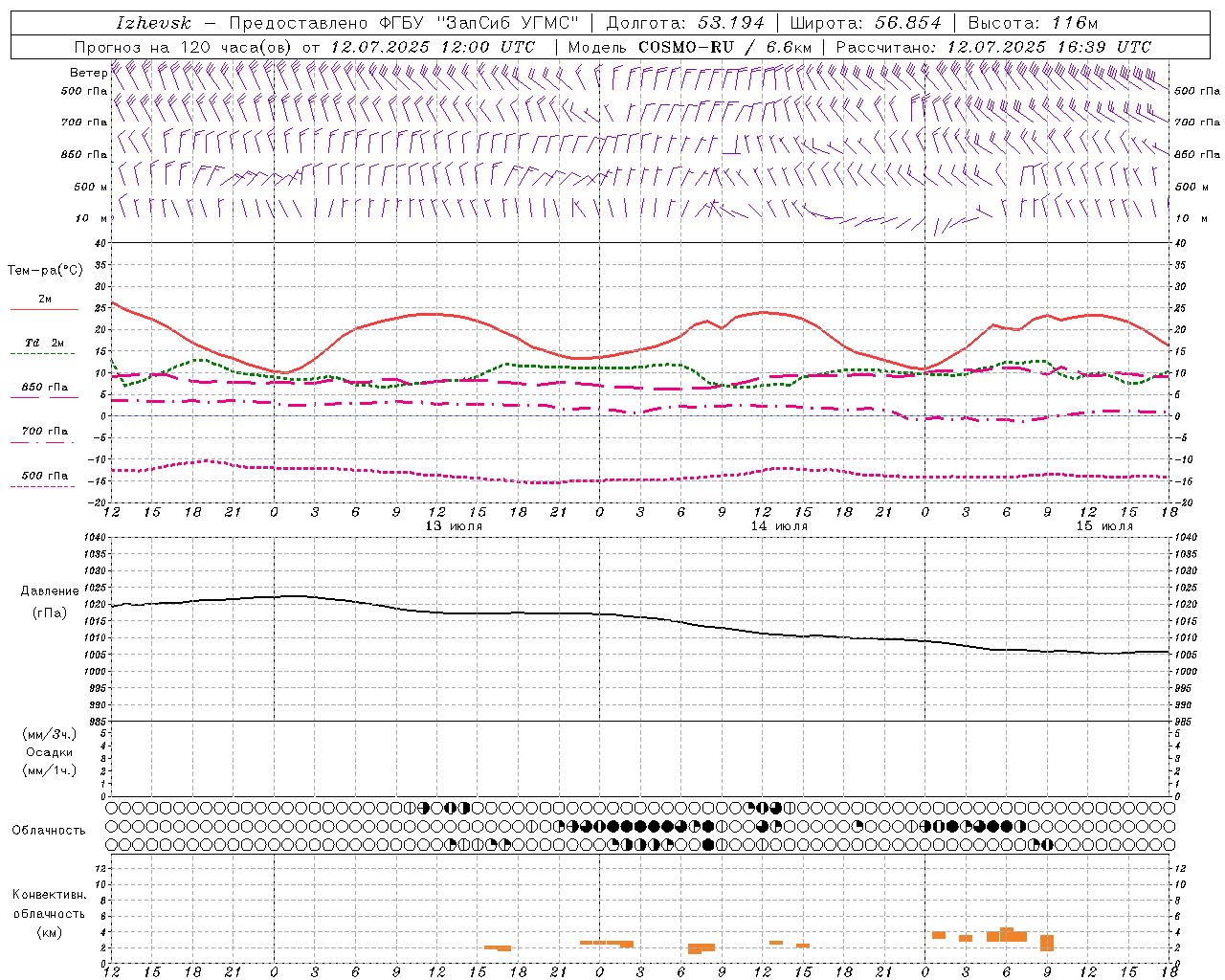This screenshot has width=1225, height=980.
Task: Click the Высота: 116м header field
Action: [1033, 23]
